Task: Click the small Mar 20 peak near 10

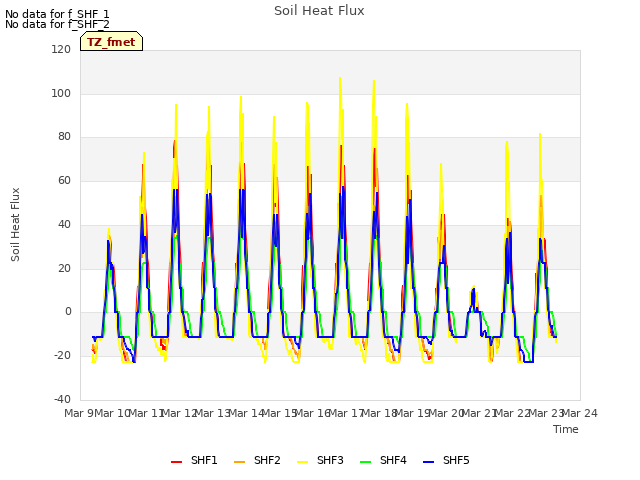Action: pyautogui.click(x=473, y=288)
